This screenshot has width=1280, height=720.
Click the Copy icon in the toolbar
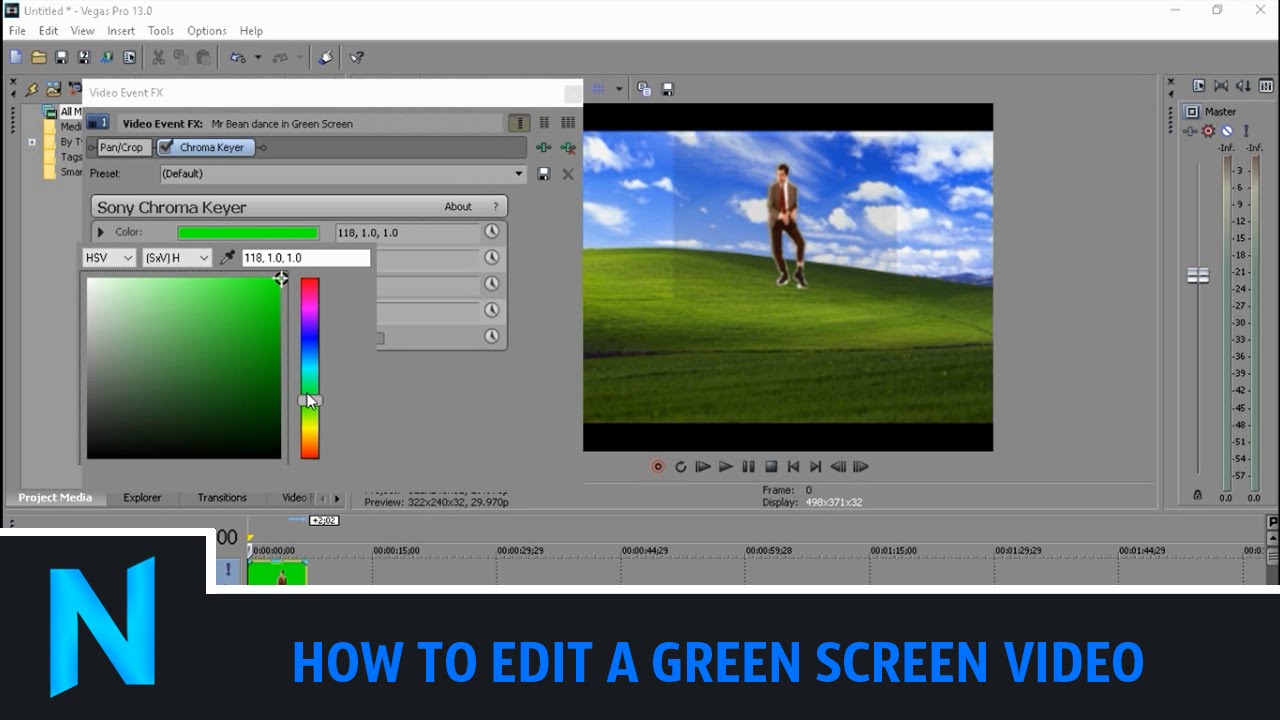tap(181, 58)
